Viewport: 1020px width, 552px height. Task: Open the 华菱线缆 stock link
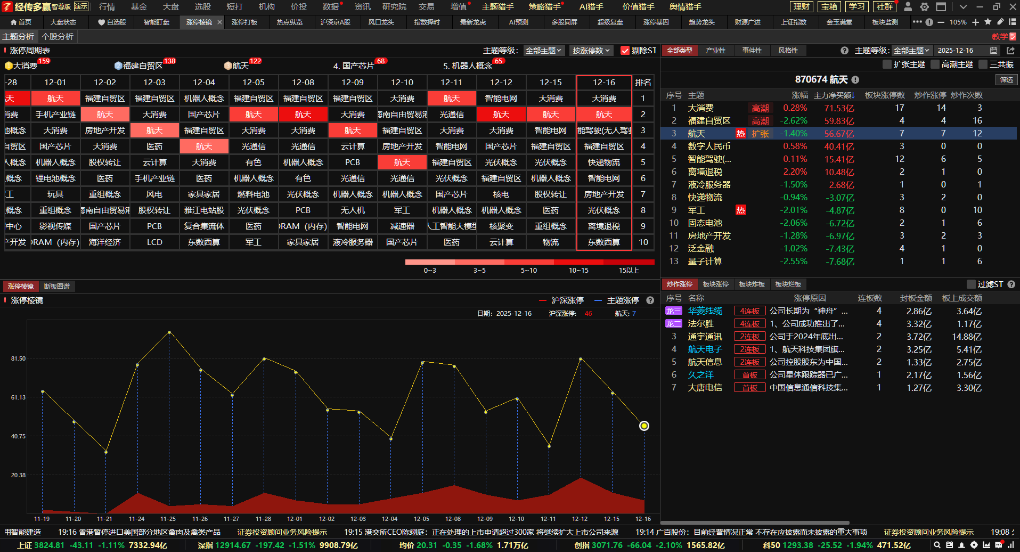point(704,311)
